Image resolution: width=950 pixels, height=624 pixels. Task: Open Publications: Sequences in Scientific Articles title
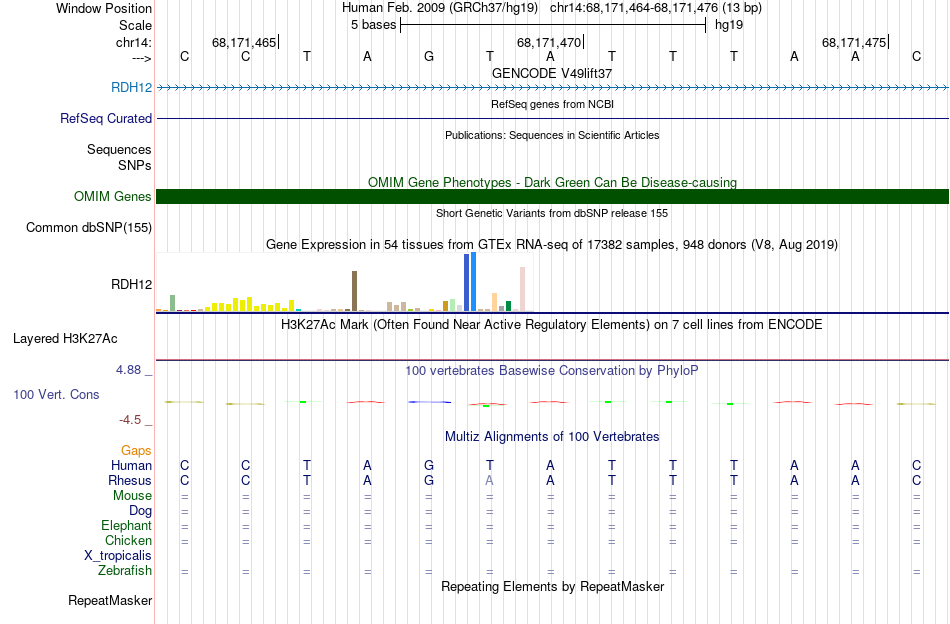point(552,135)
